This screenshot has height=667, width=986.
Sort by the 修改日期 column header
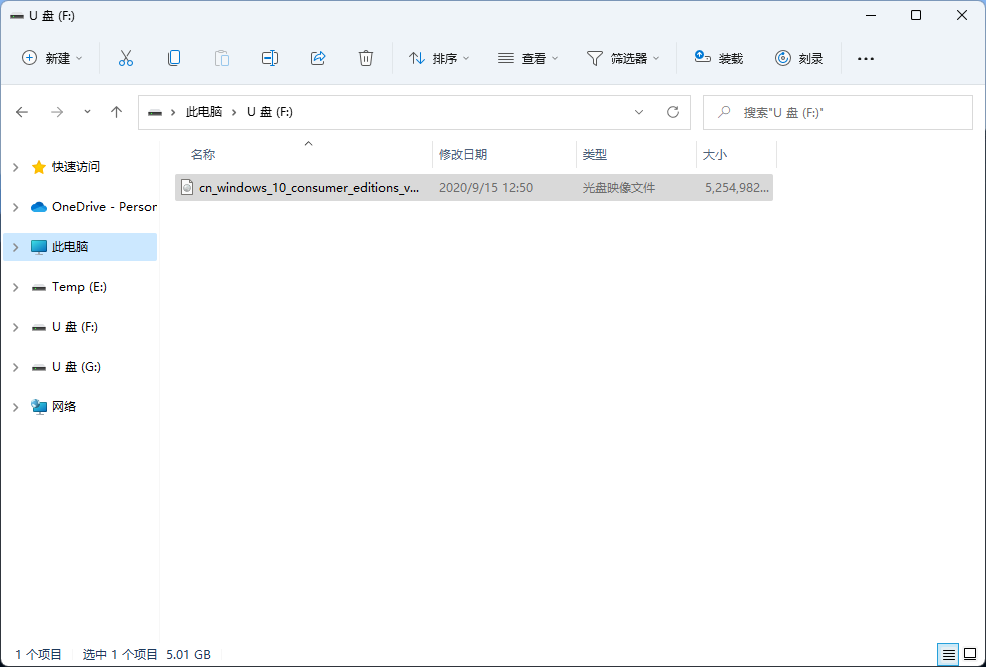click(x=463, y=155)
